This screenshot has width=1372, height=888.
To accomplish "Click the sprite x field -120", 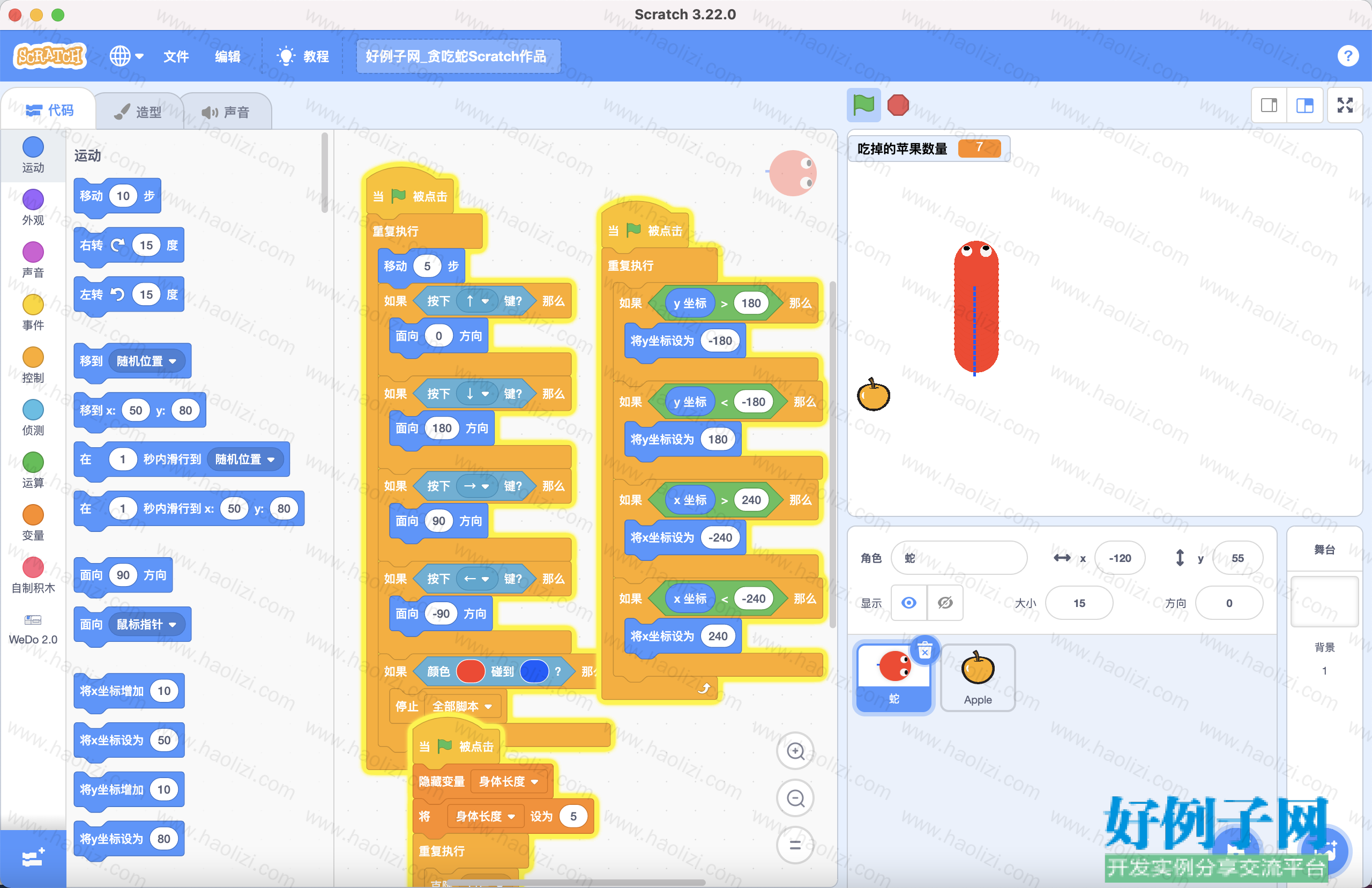I will [x=1120, y=558].
